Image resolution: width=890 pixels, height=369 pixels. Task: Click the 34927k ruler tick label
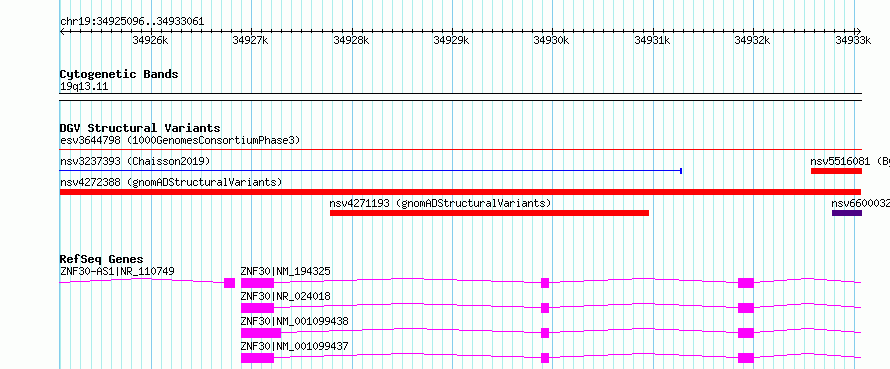[x=251, y=40]
